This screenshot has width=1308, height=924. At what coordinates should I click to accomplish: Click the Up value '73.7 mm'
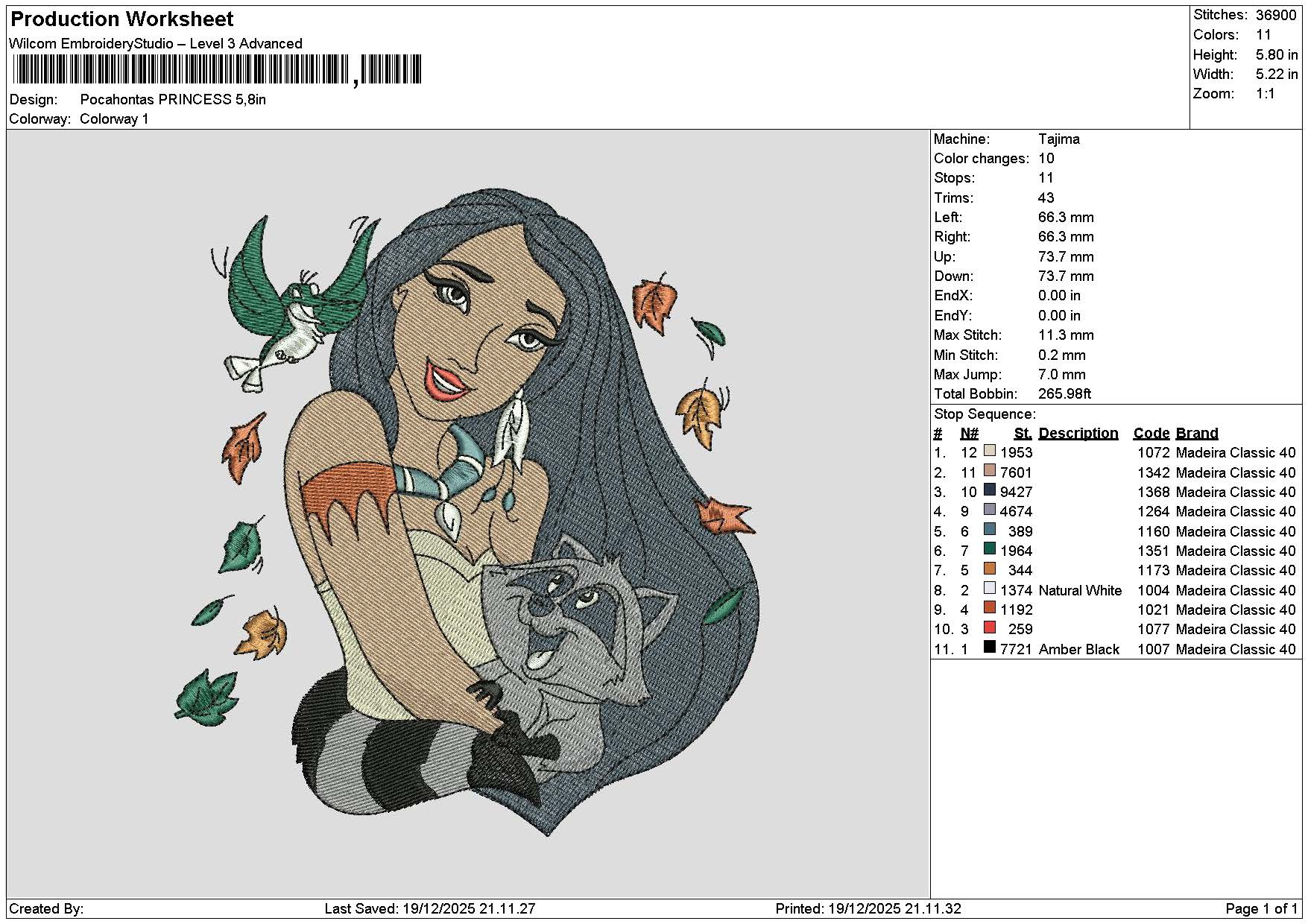[x=1066, y=257]
